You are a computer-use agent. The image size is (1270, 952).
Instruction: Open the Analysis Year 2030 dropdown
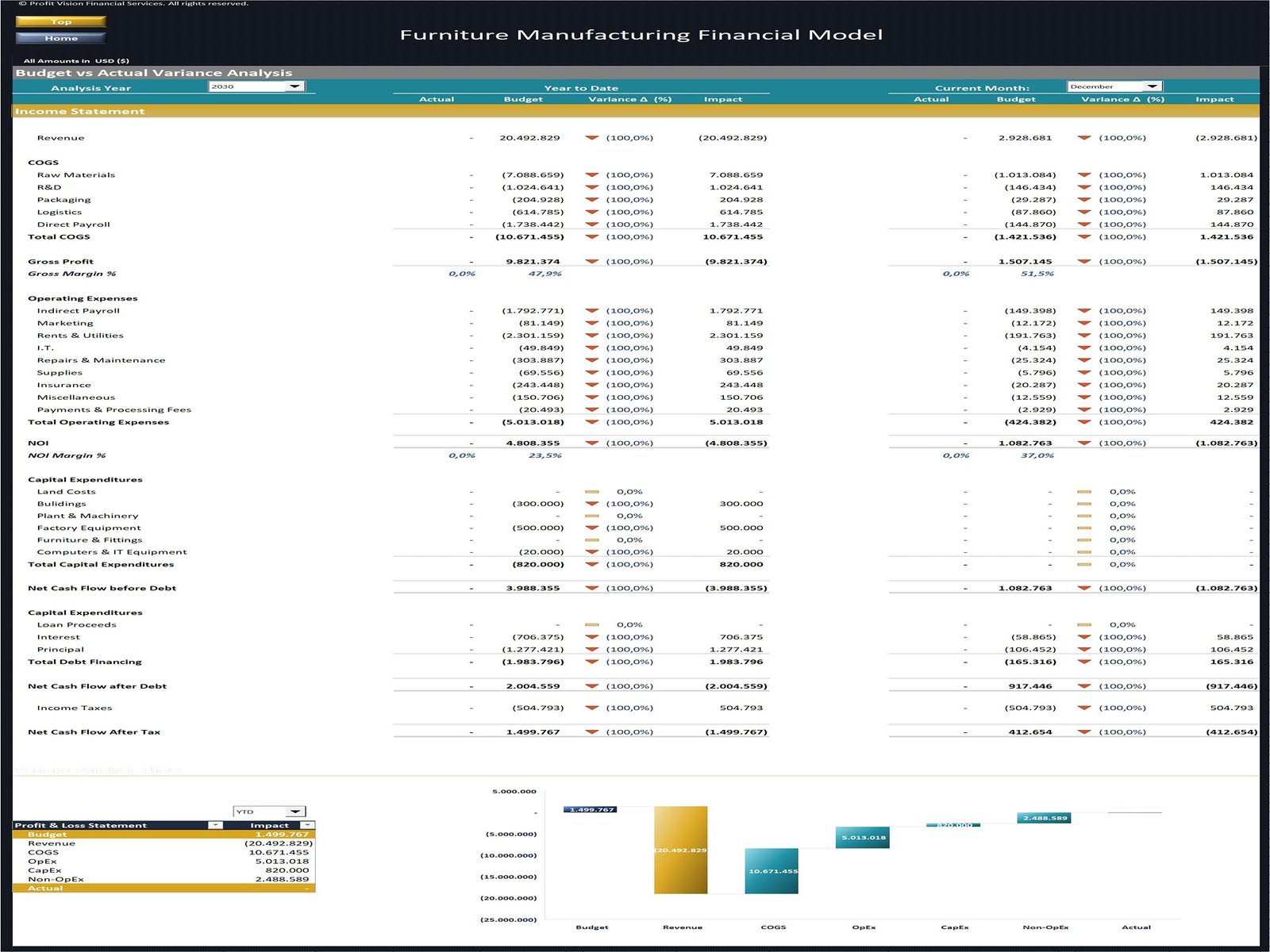coord(294,86)
